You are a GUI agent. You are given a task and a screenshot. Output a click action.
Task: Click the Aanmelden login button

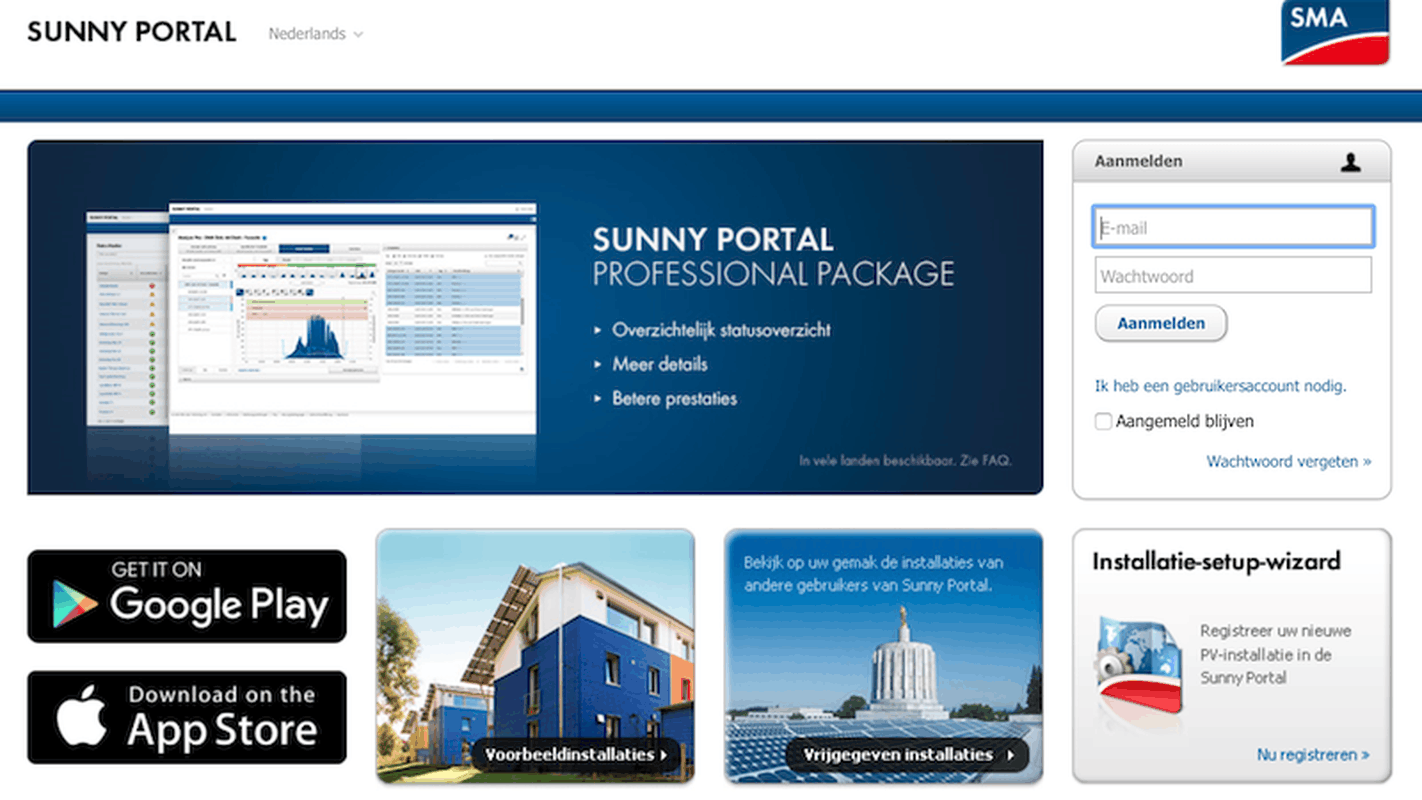click(x=1161, y=323)
